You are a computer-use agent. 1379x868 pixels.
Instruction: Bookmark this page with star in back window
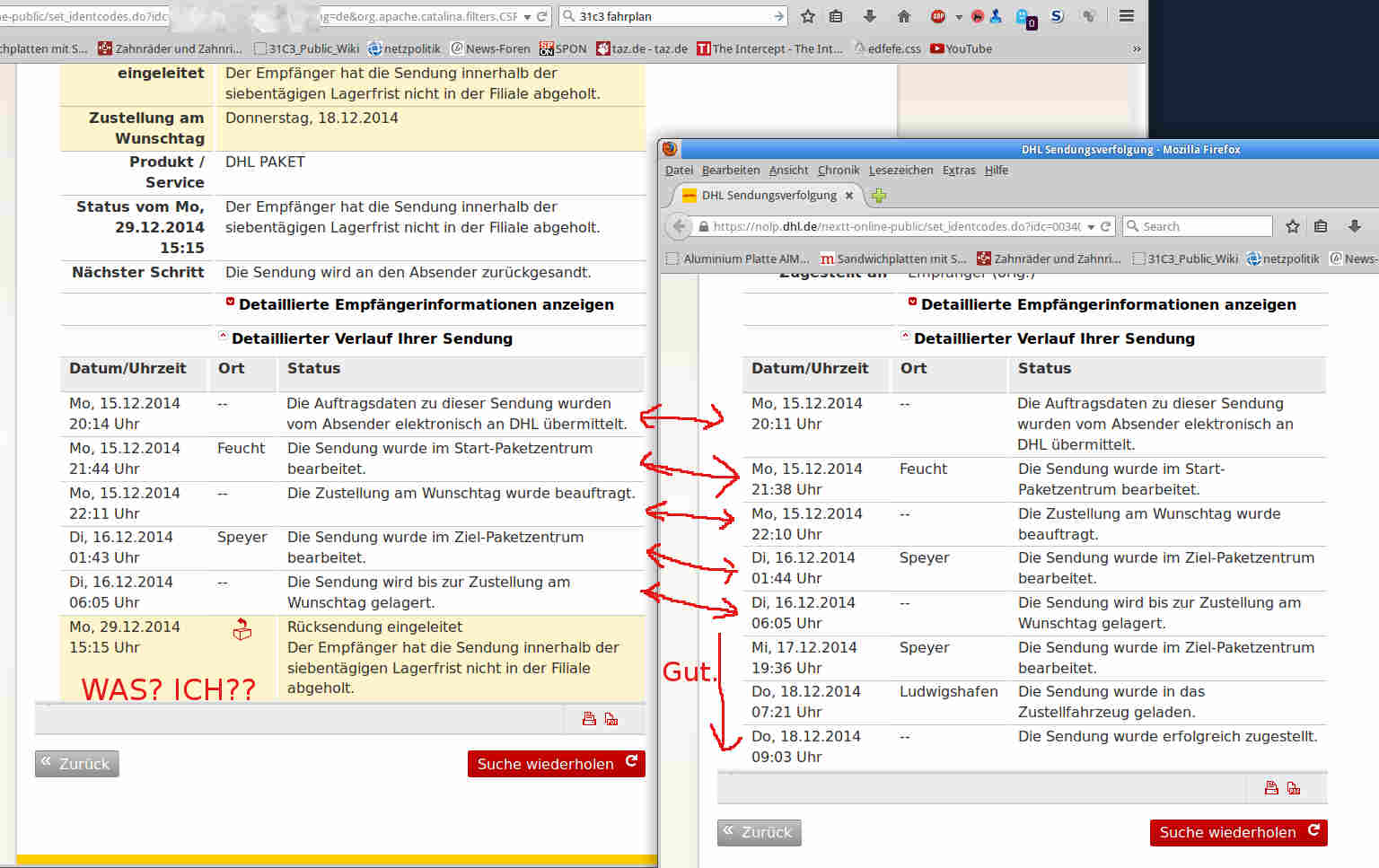807,16
